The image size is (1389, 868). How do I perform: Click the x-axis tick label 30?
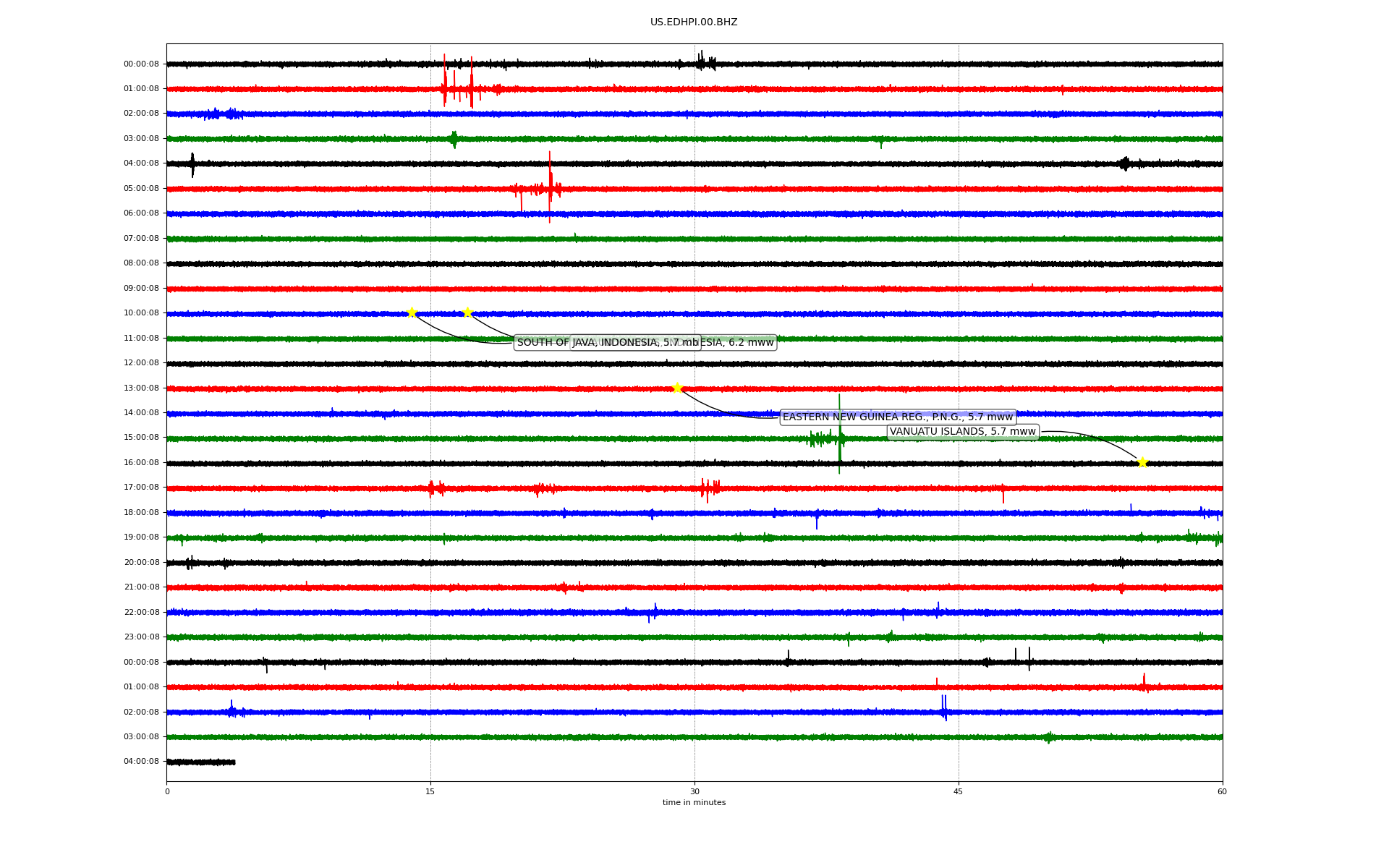[694, 791]
